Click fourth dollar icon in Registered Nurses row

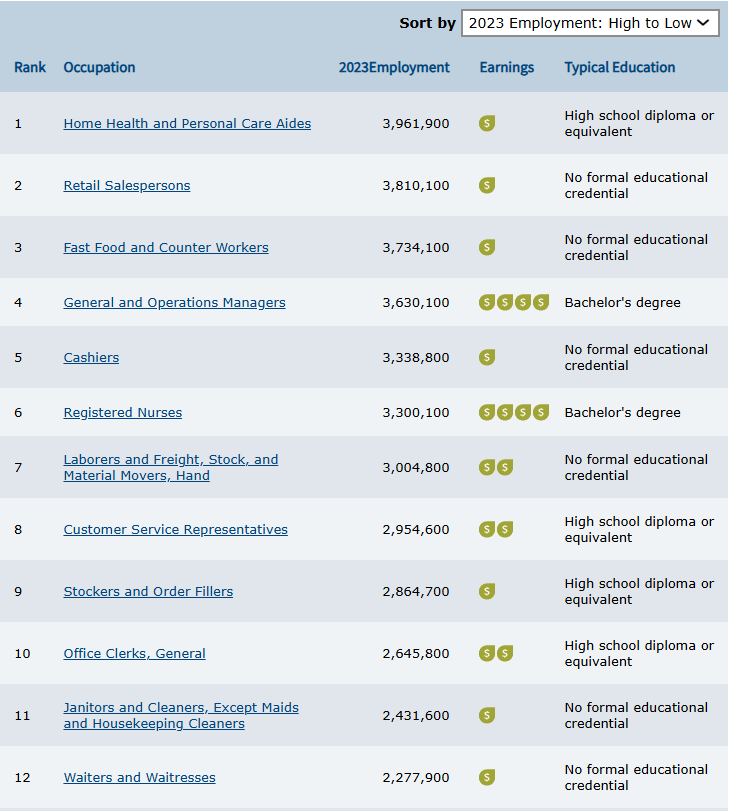click(541, 413)
